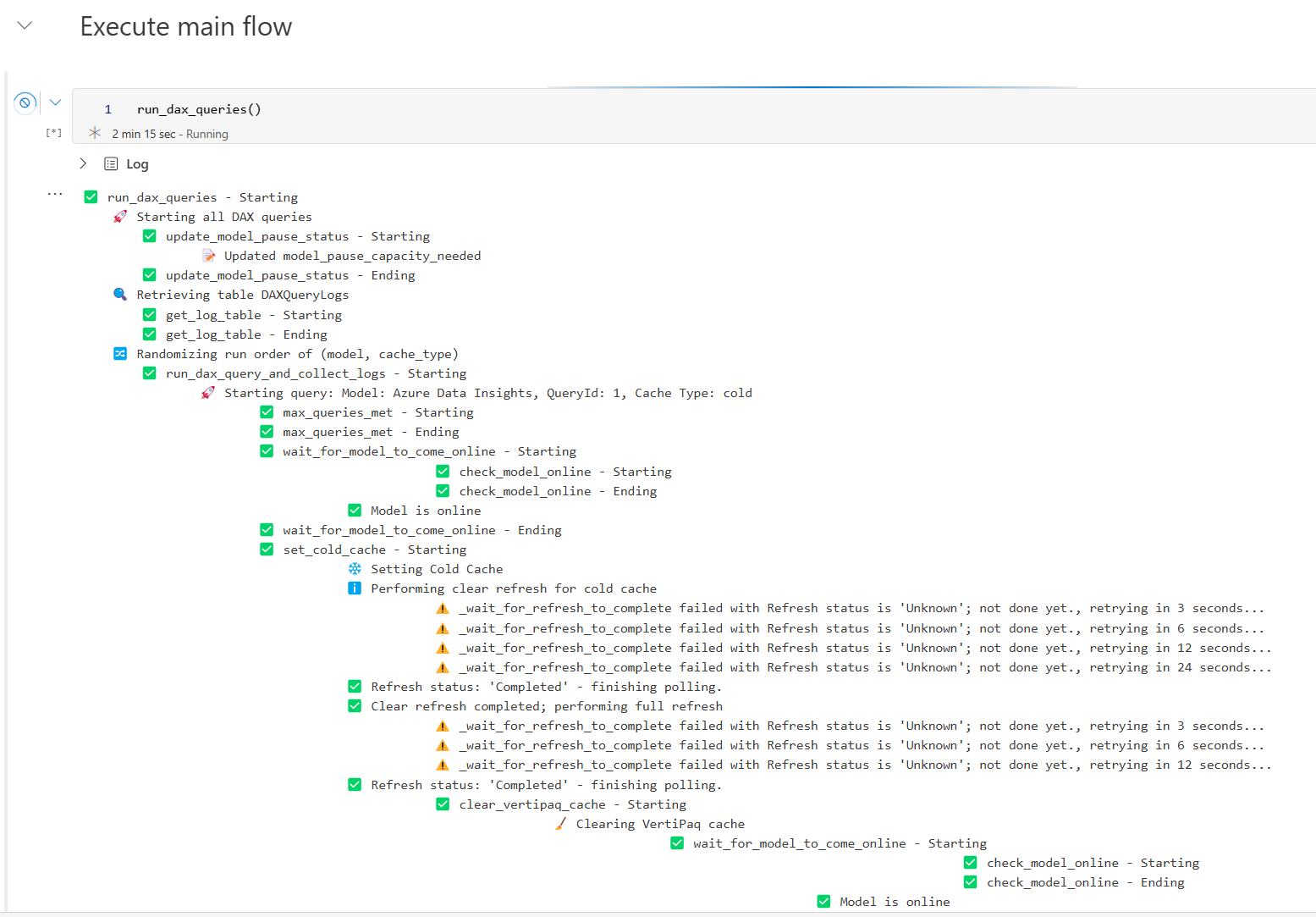Click the rocket icon beside Starting all DAX queries
Viewport: 1316px width, 917px height.
click(x=120, y=217)
